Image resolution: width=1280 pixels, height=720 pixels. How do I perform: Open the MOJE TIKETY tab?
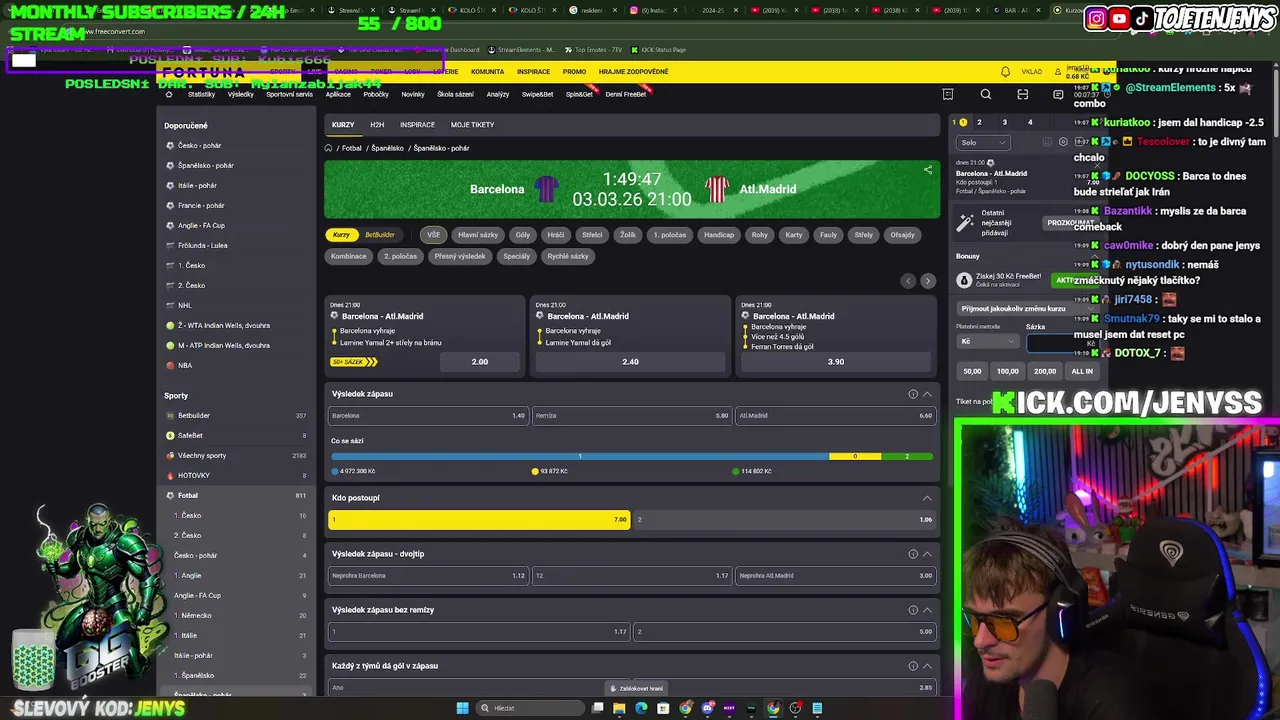tap(472, 125)
